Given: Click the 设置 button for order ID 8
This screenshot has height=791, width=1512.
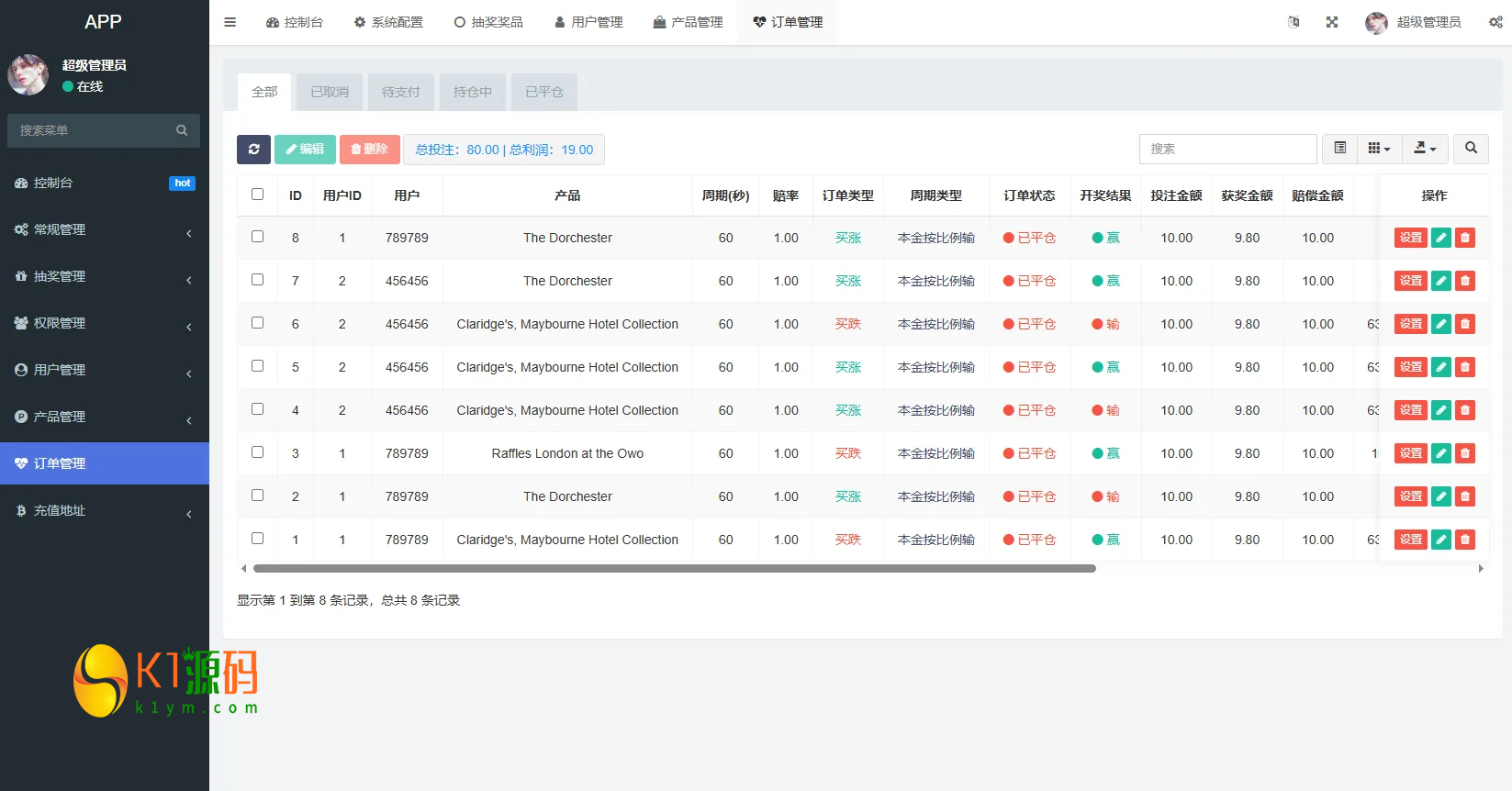Looking at the screenshot, I should 1411,238.
